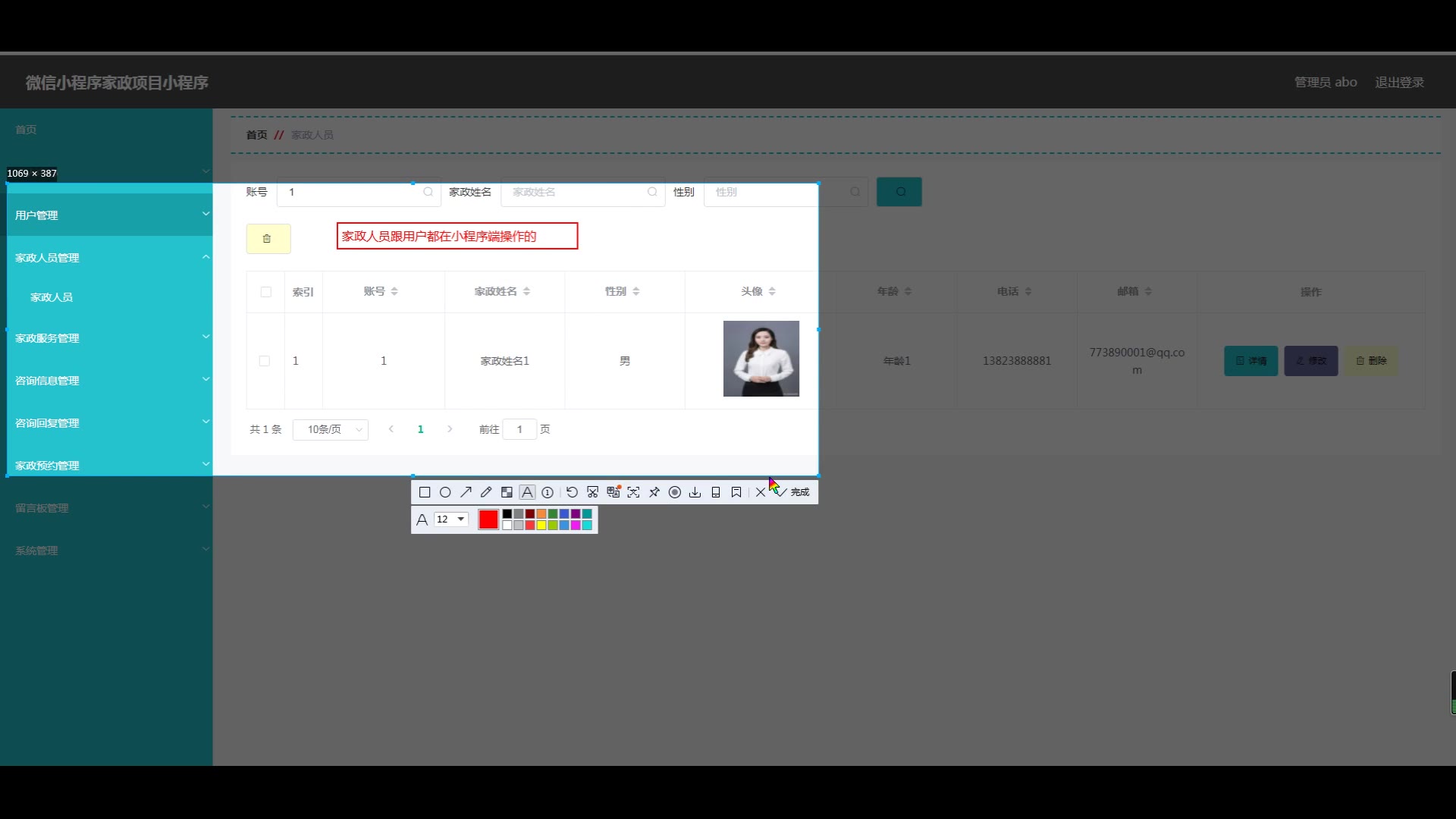Expand 用户管理 sidebar menu

106,215
